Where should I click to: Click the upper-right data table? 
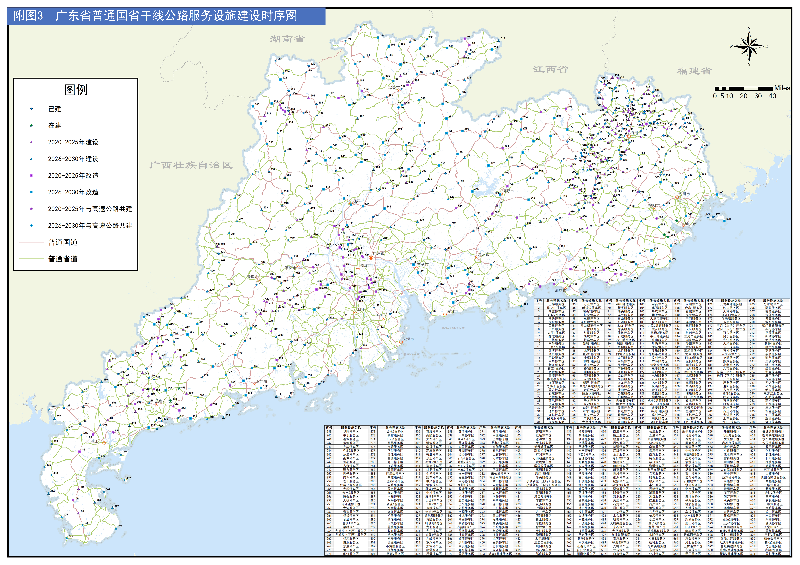[662, 359]
